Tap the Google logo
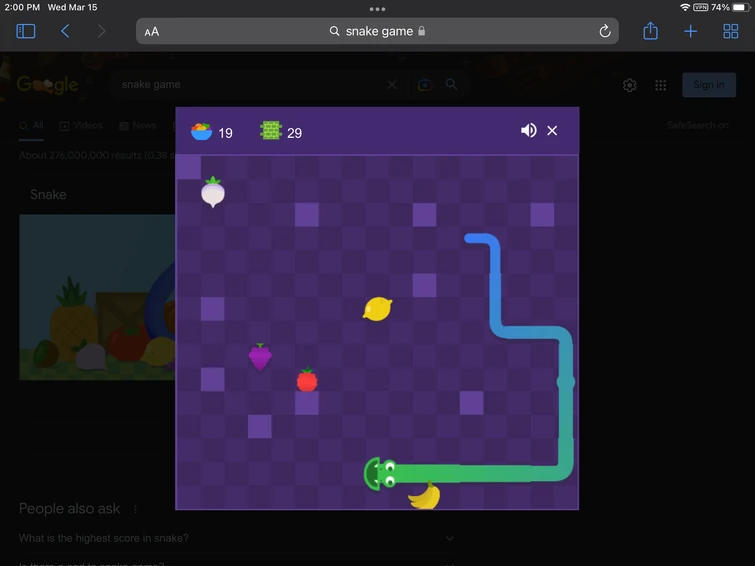Image resolution: width=755 pixels, height=566 pixels. (x=47, y=85)
